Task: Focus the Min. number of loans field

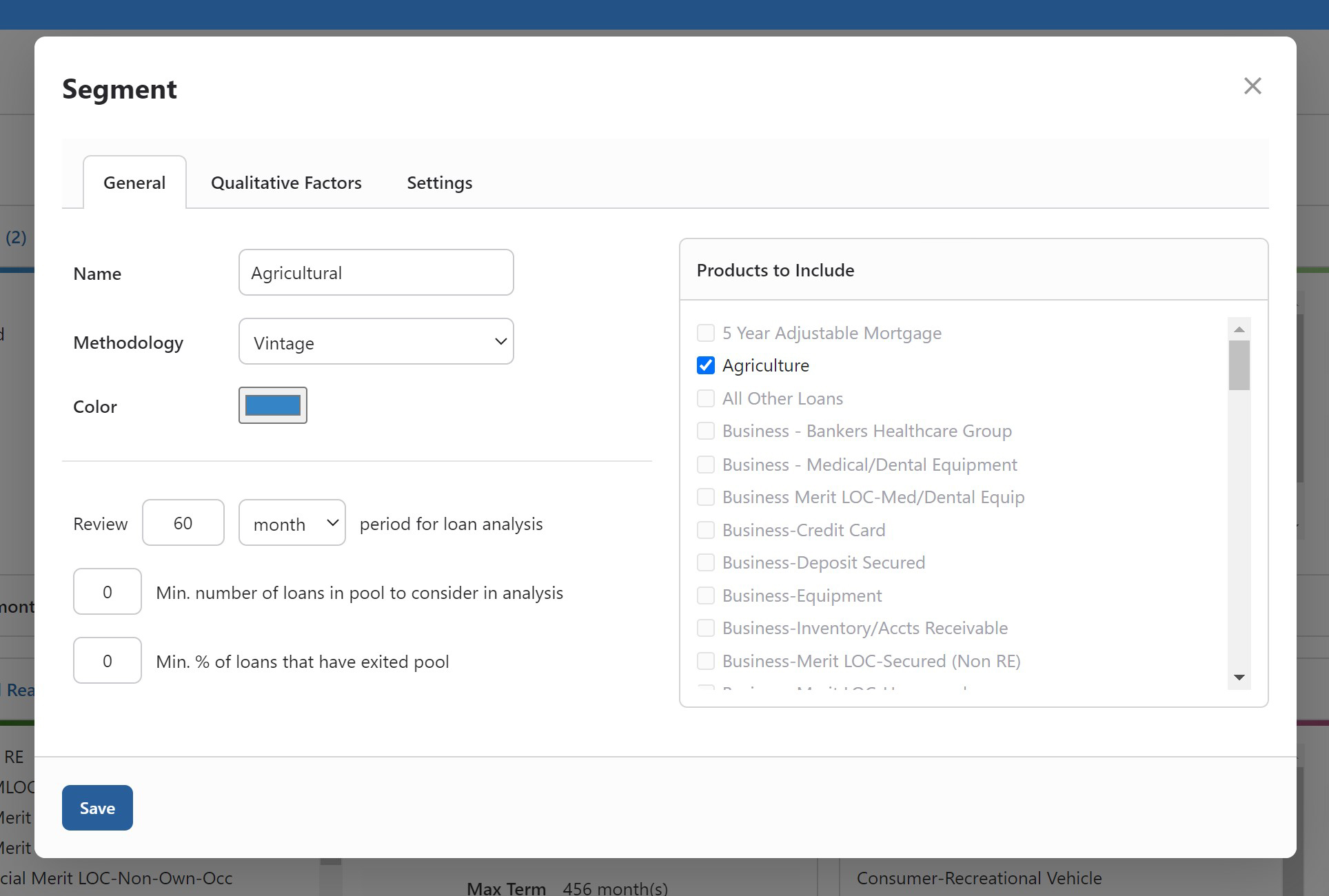Action: tap(107, 592)
